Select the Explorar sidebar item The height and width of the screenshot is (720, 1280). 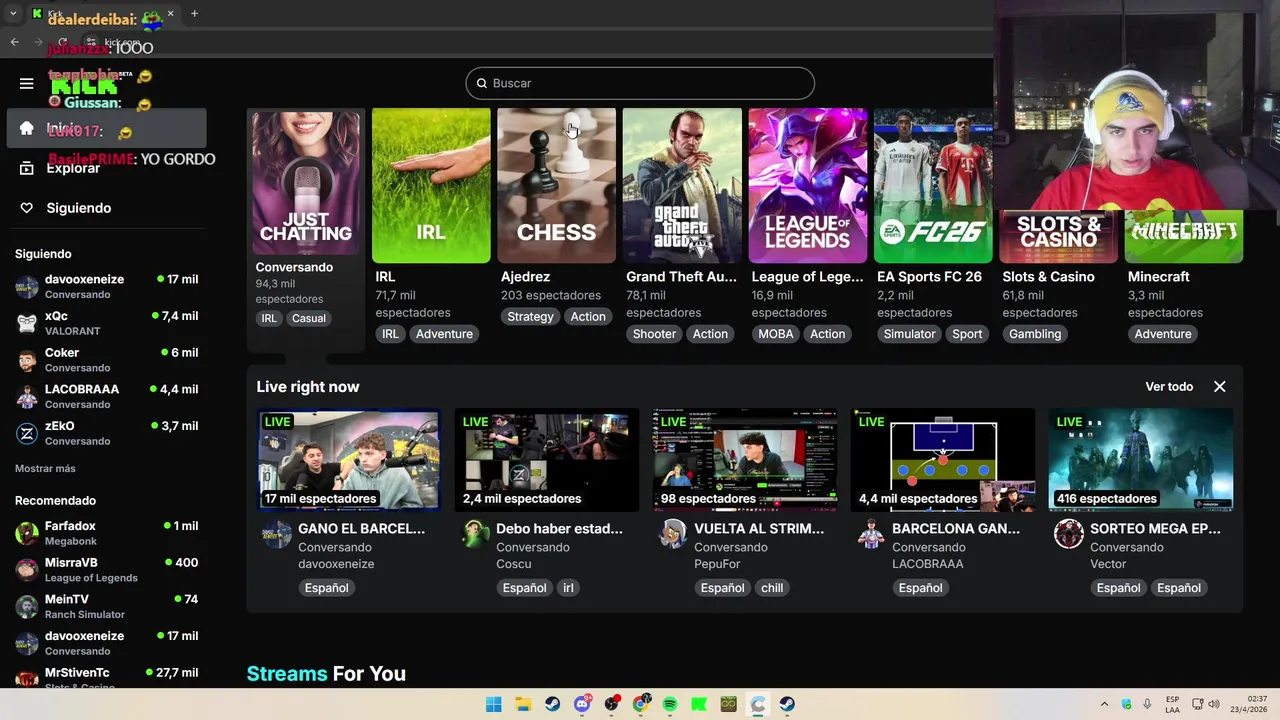[107, 168]
